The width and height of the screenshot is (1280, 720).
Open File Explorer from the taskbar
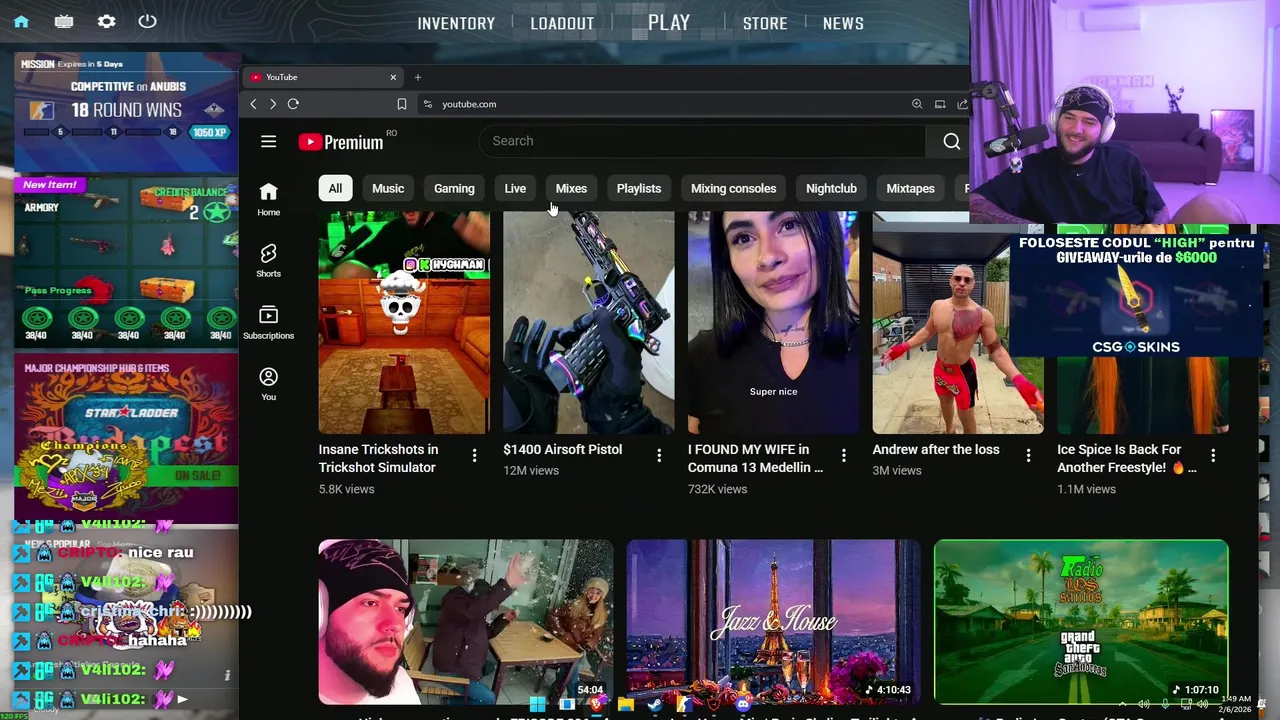pyautogui.click(x=626, y=703)
